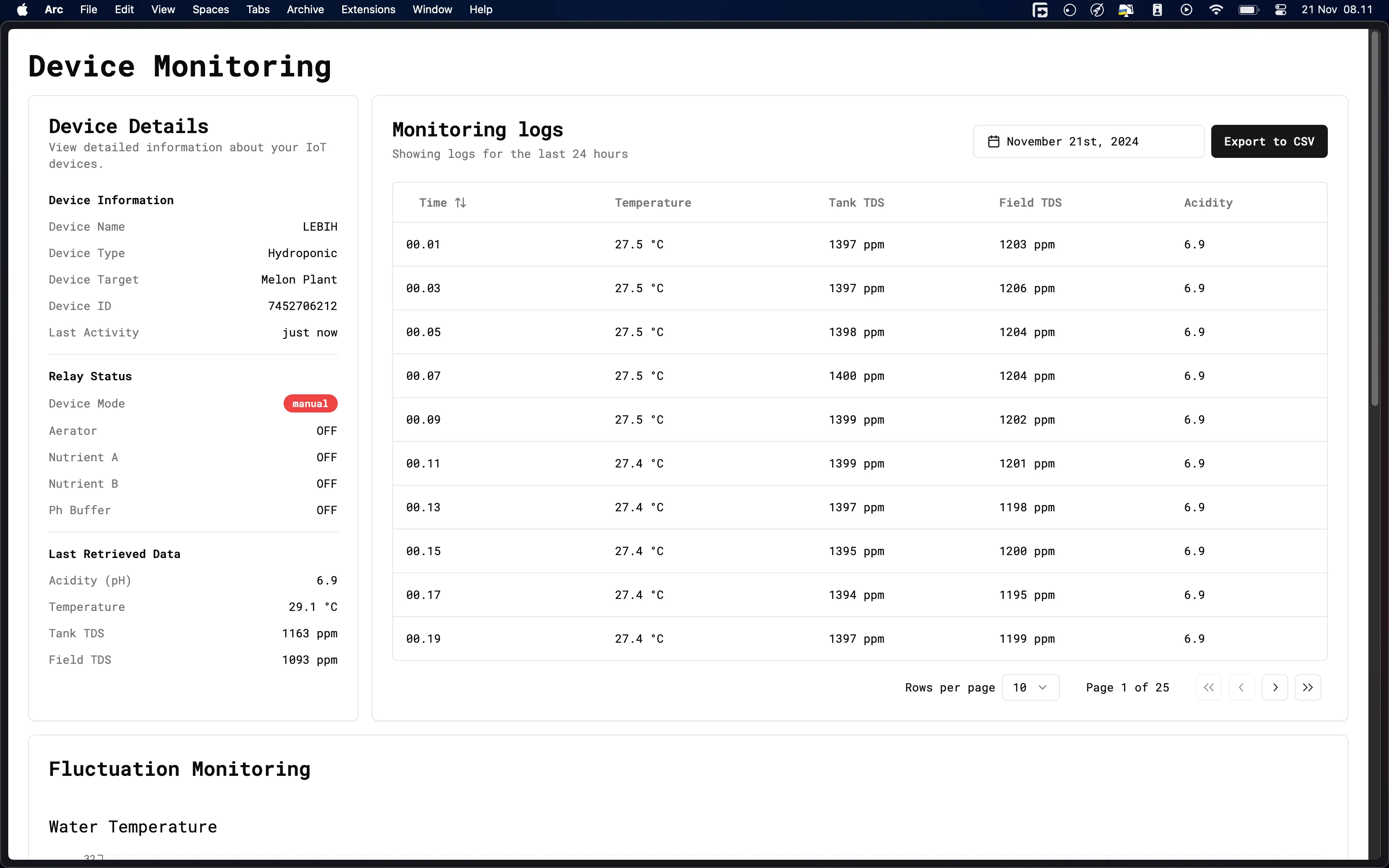Click the 00.11 log row time
Screen dimensions: 1389x868
pyautogui.click(x=423, y=464)
